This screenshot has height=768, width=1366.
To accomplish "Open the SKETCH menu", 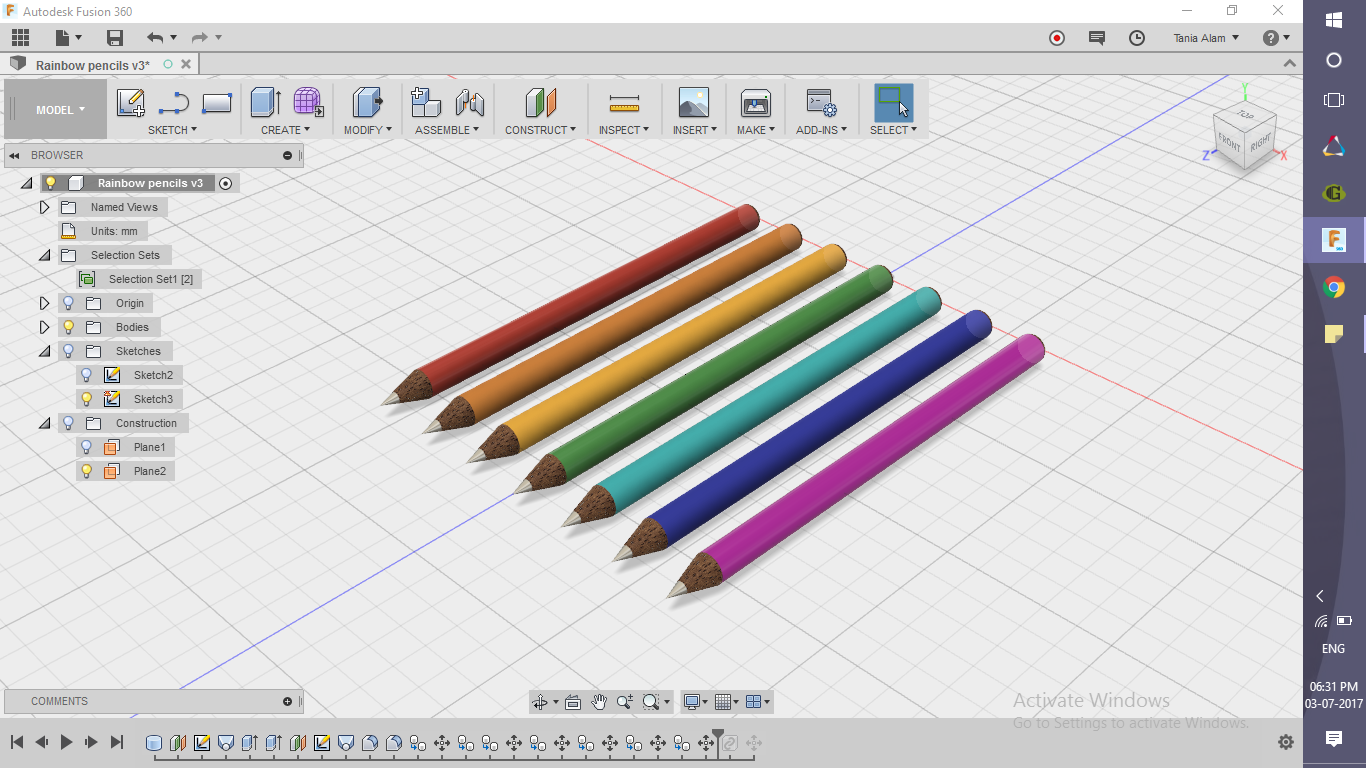I will [x=172, y=130].
